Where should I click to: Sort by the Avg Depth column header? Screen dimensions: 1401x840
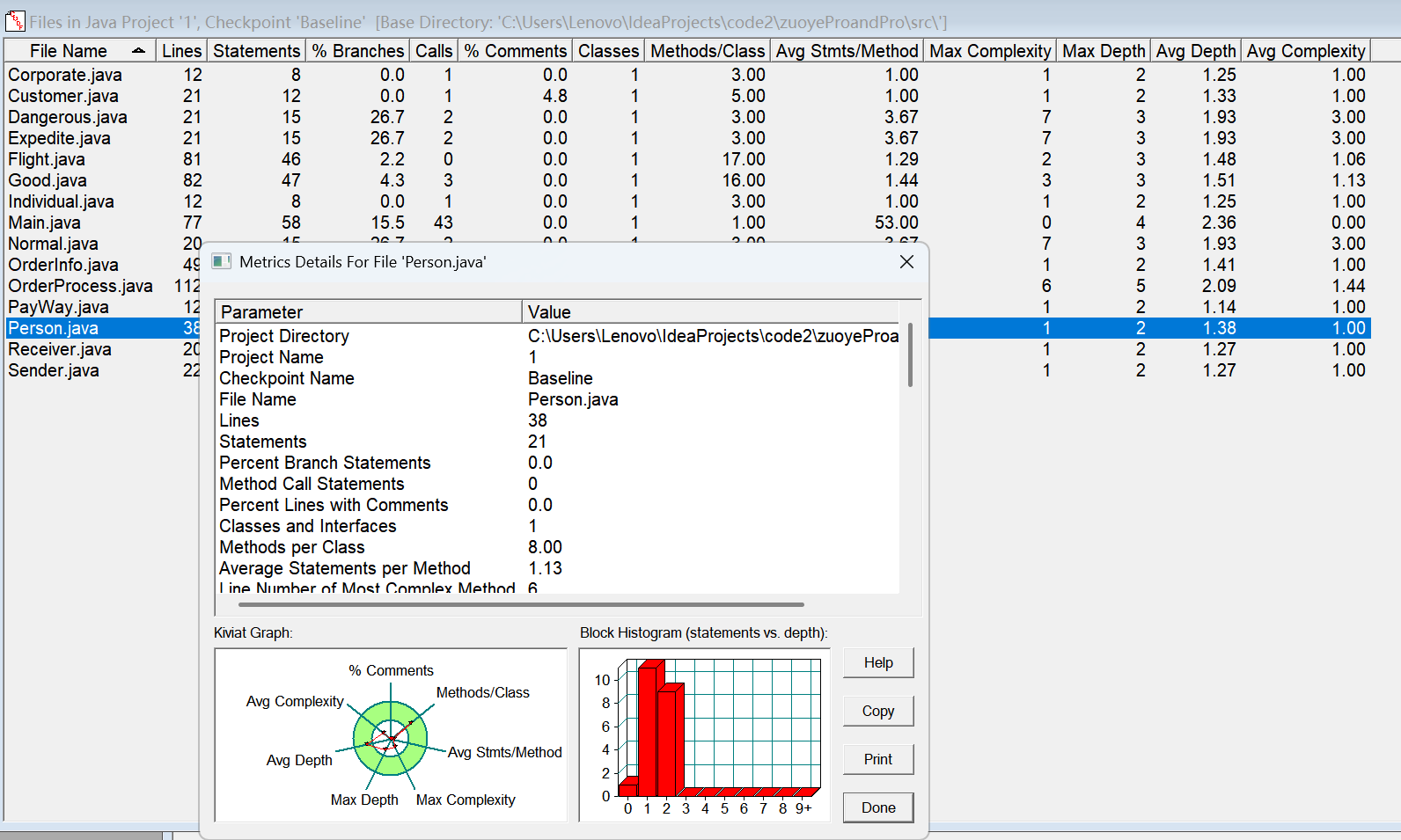click(1196, 51)
